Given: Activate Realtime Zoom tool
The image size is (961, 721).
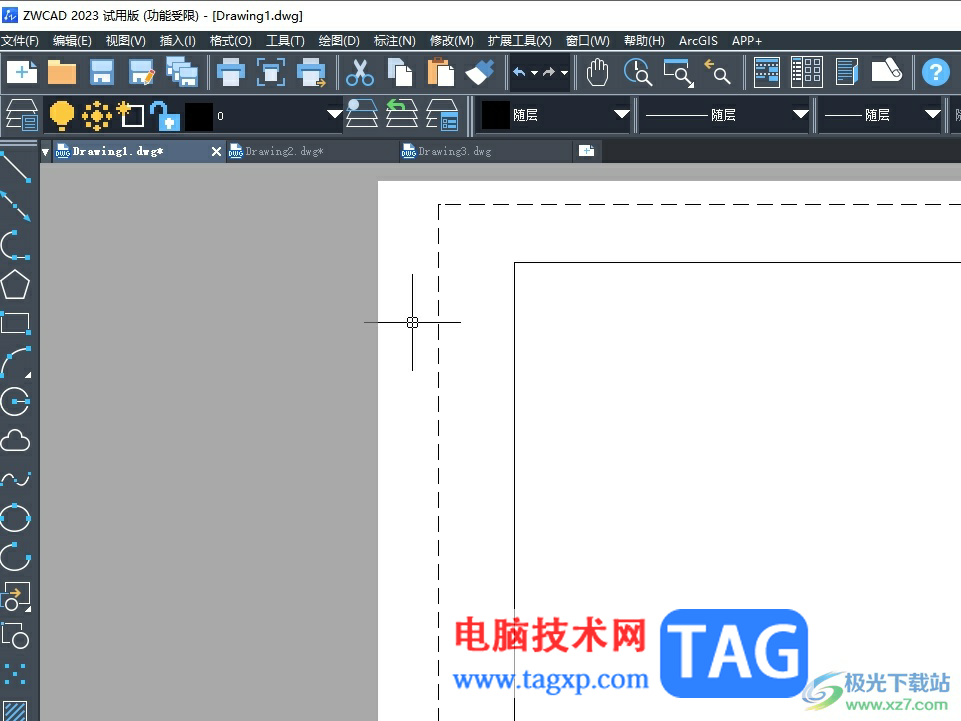Looking at the screenshot, I should click(637, 72).
